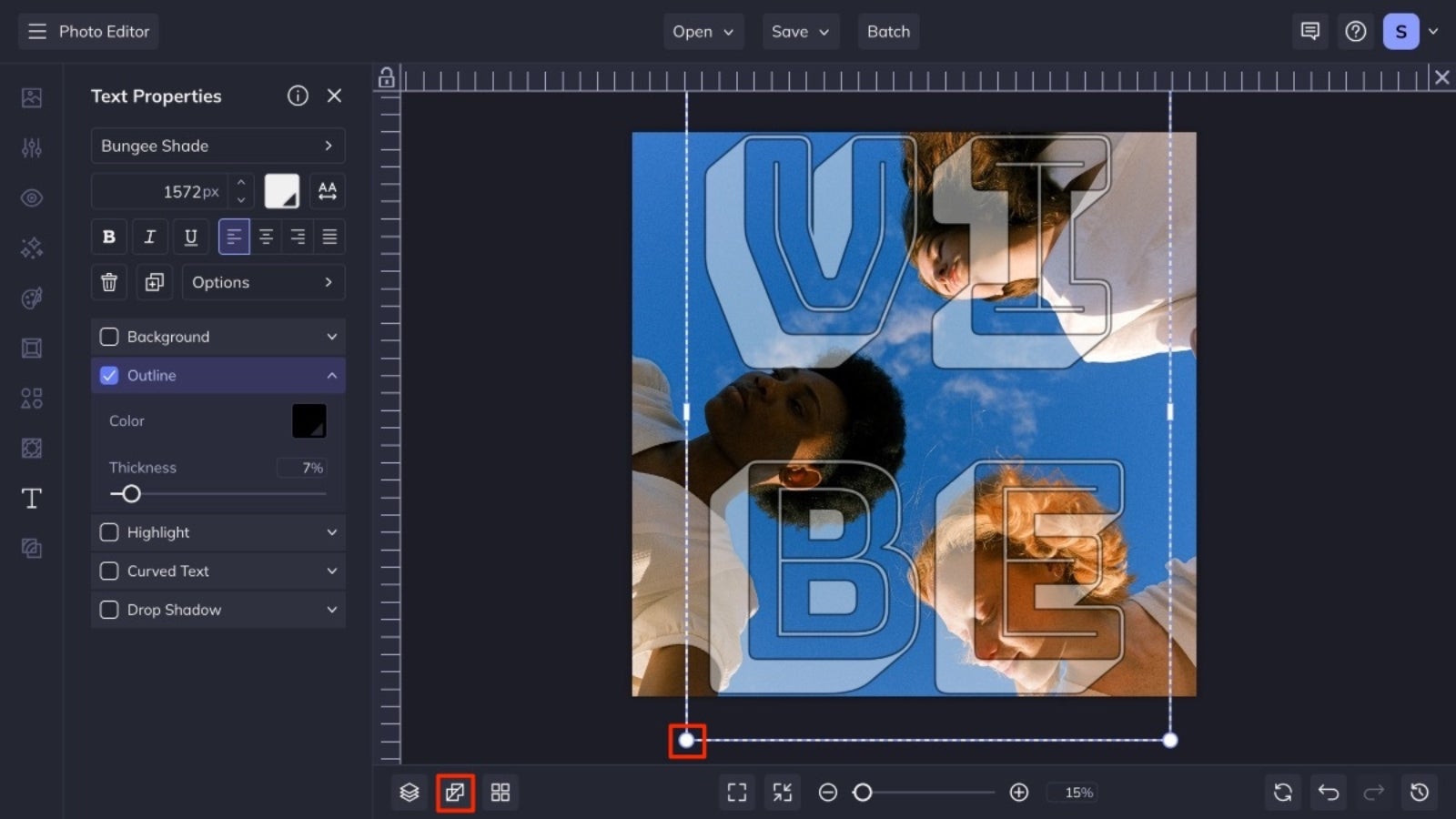
Task: Open the Shapes panel in the sidebar
Action: [x=31, y=398]
